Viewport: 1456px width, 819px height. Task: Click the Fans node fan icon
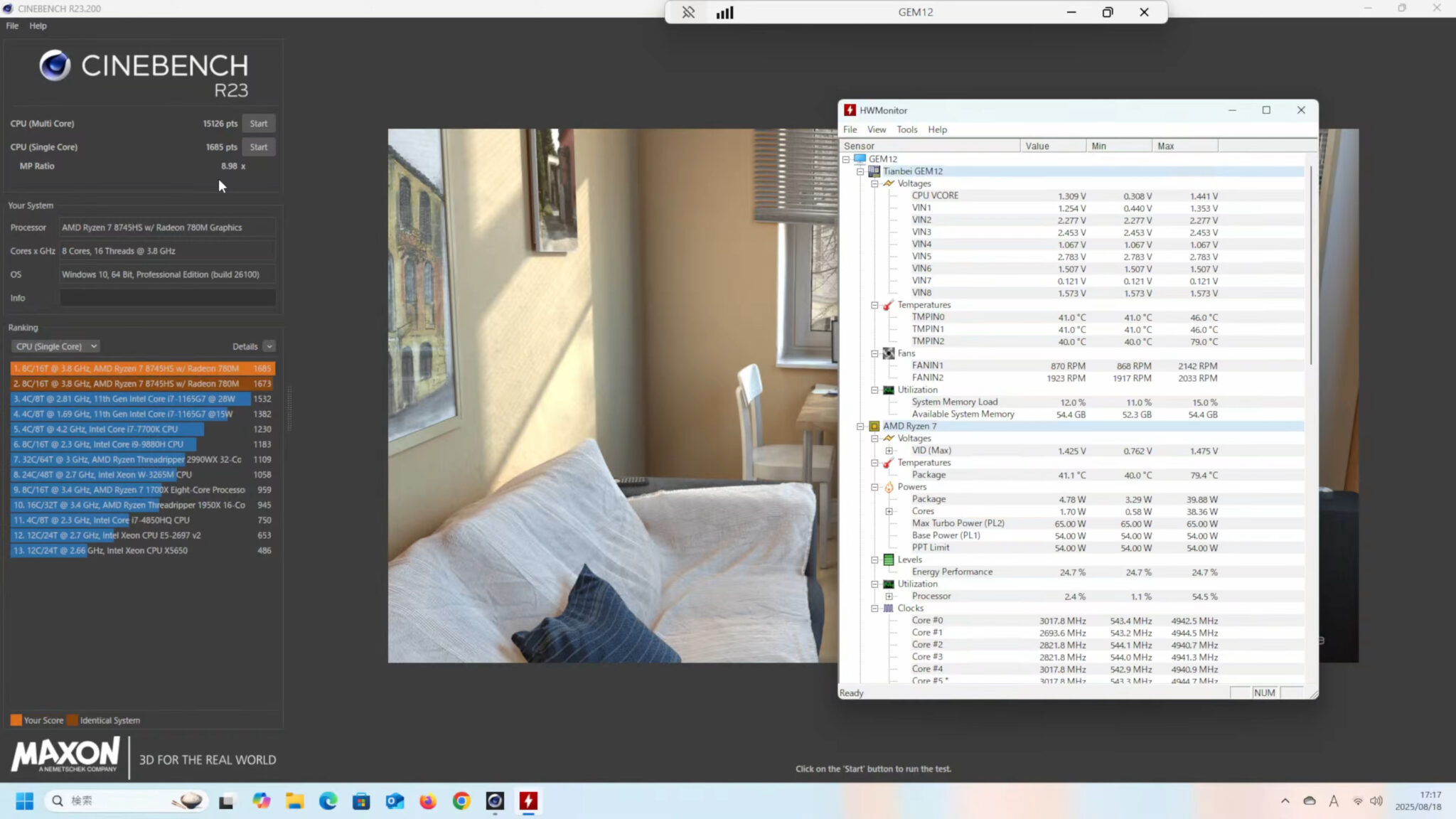tap(889, 353)
